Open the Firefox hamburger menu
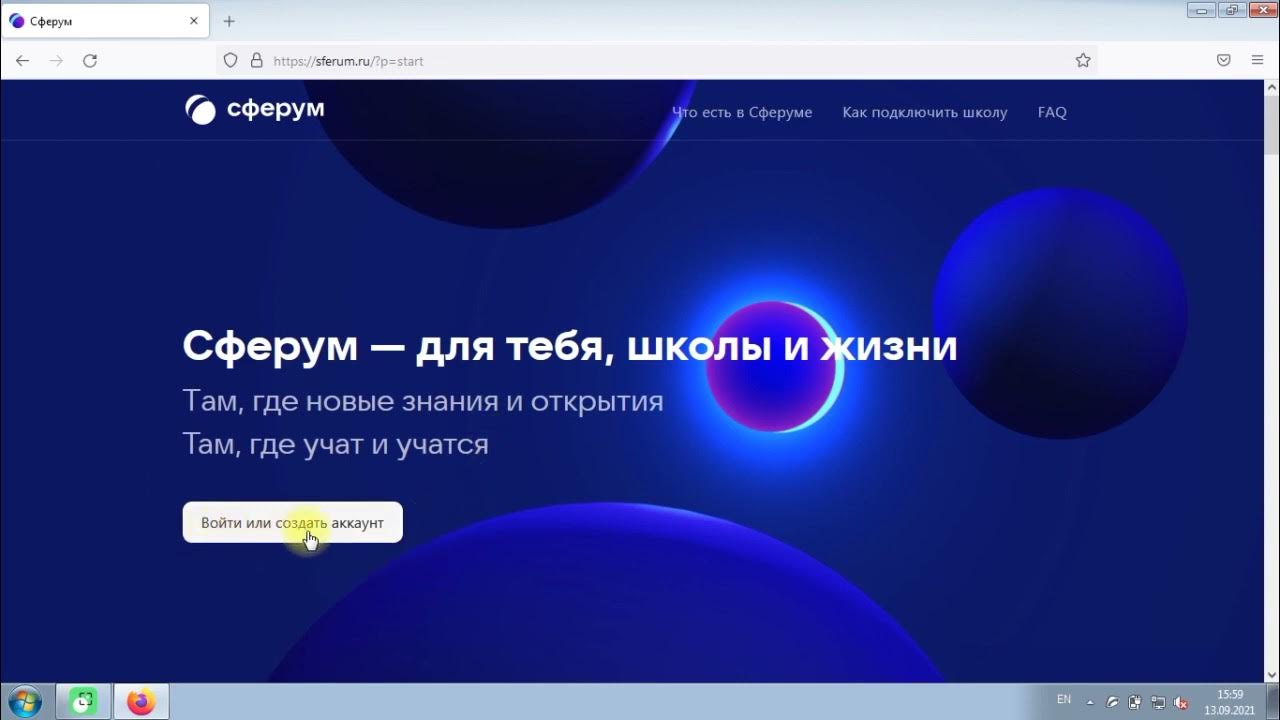Screen dimensions: 1280x720 [x=1257, y=61]
